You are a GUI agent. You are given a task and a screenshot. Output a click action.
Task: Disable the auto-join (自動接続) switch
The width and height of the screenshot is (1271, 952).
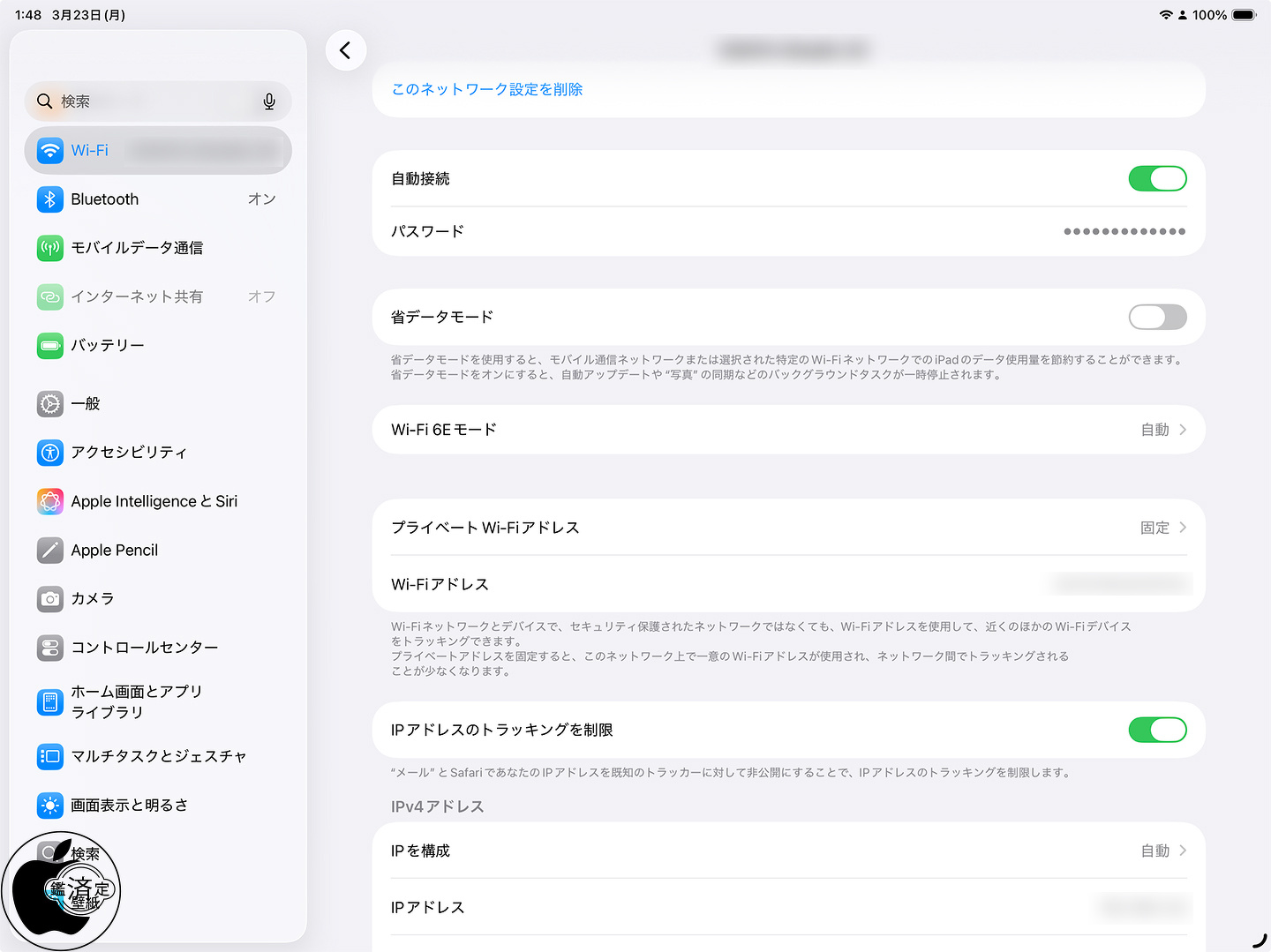1156,179
